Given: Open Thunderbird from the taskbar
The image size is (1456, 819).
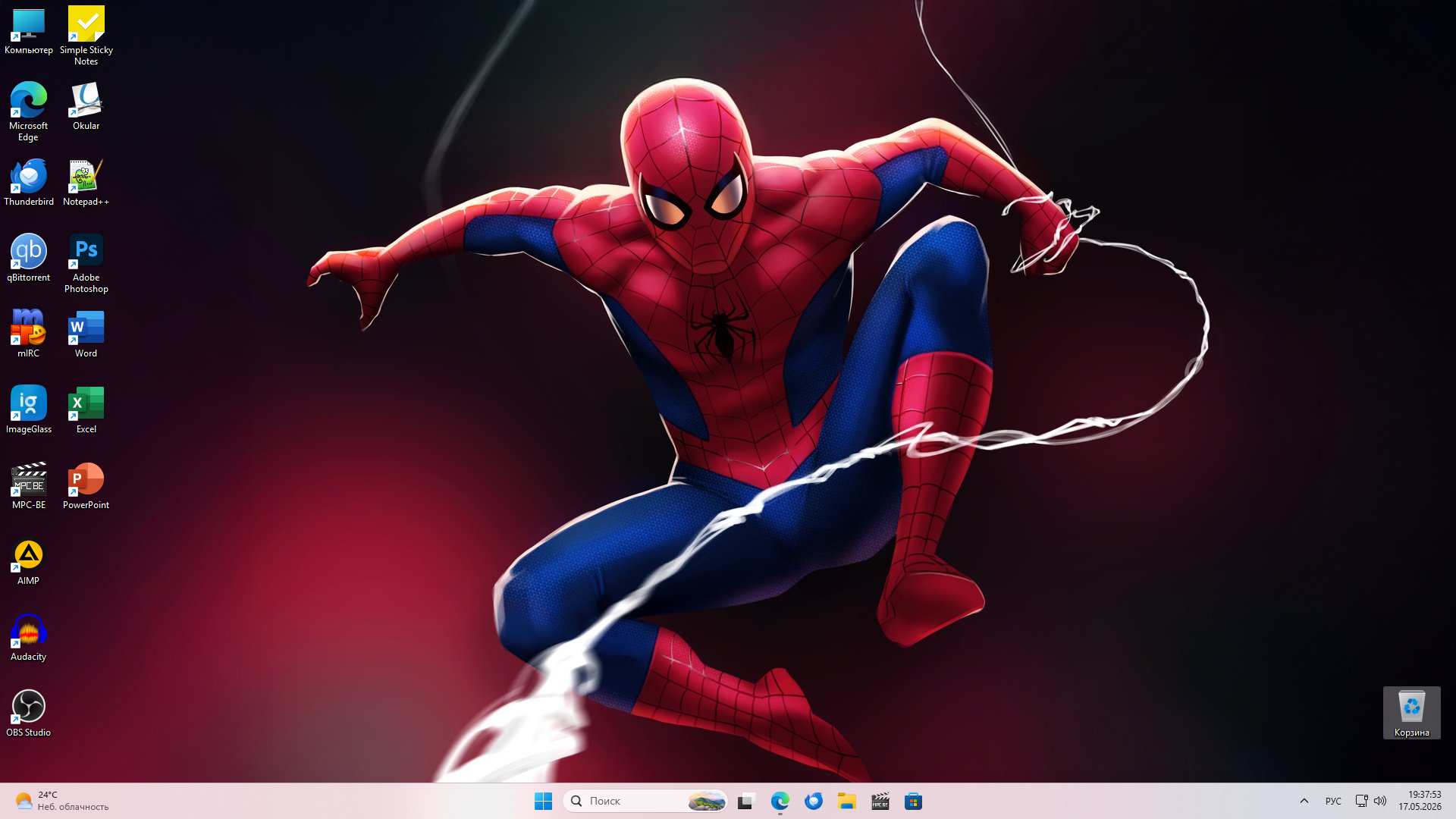Looking at the screenshot, I should coord(814,801).
